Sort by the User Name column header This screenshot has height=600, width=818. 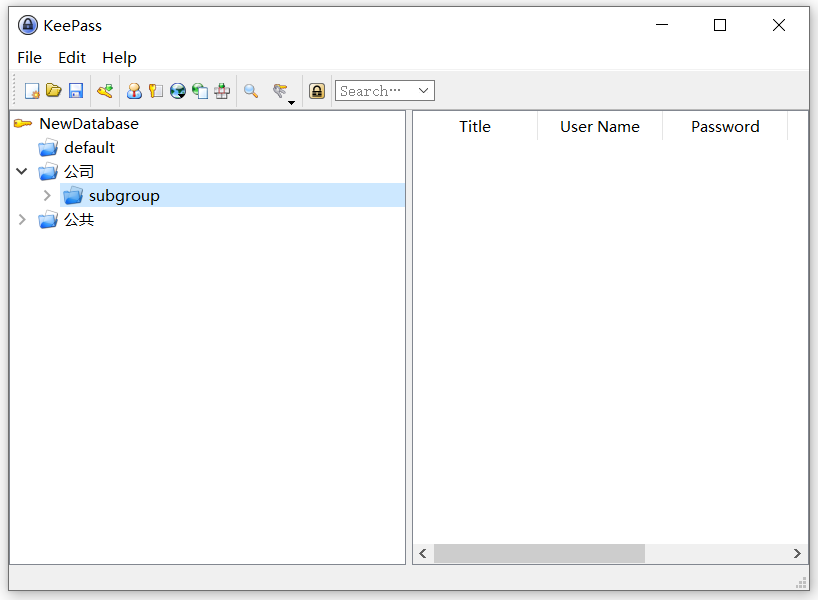coord(600,126)
